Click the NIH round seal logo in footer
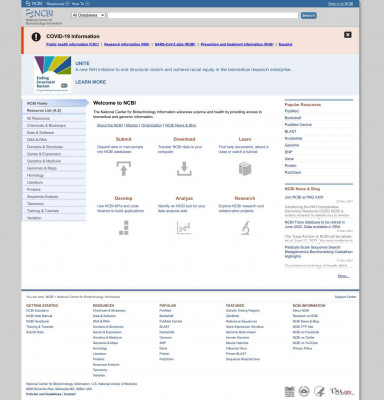The height and width of the screenshot is (400, 384). coord(304,391)
